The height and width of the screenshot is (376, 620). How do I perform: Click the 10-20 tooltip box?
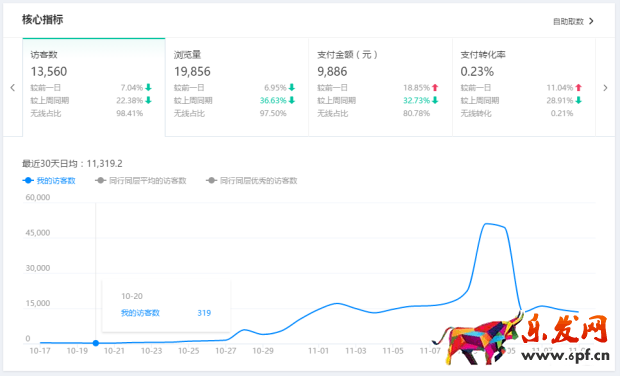tap(166, 305)
